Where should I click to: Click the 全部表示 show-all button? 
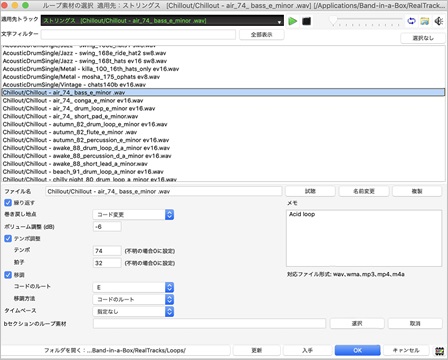click(262, 34)
